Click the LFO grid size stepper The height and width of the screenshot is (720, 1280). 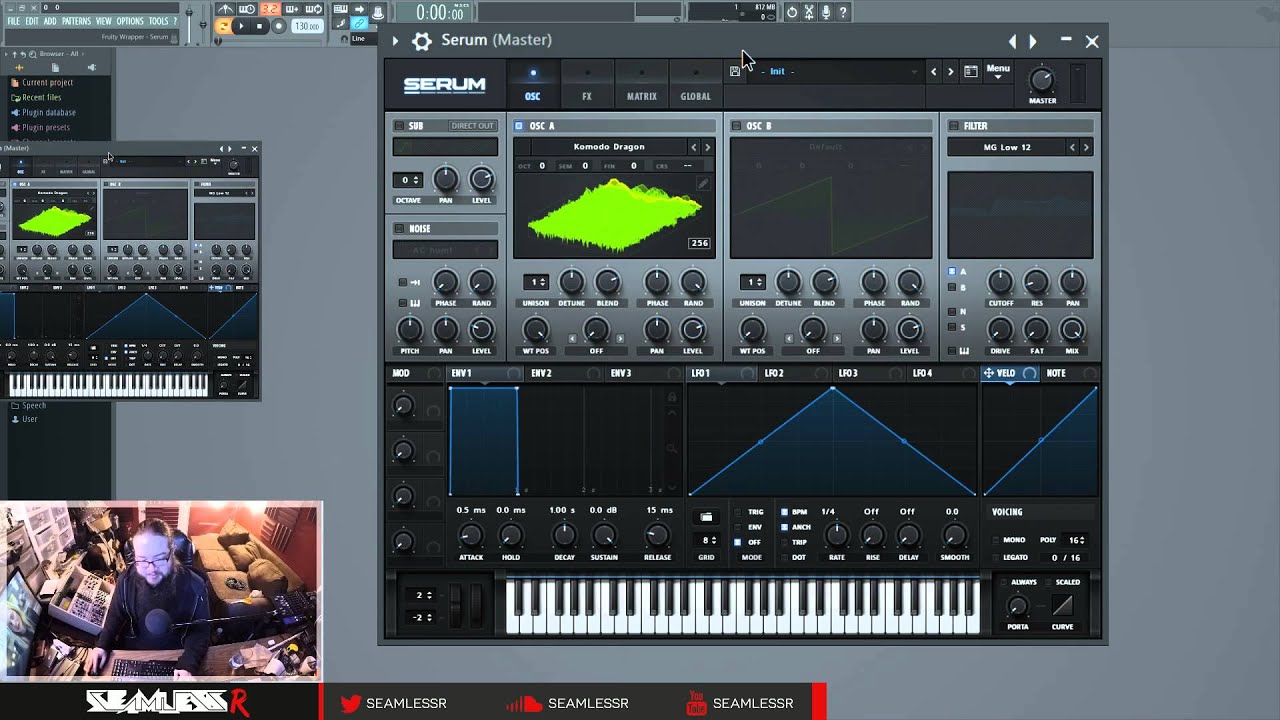pyautogui.click(x=706, y=540)
